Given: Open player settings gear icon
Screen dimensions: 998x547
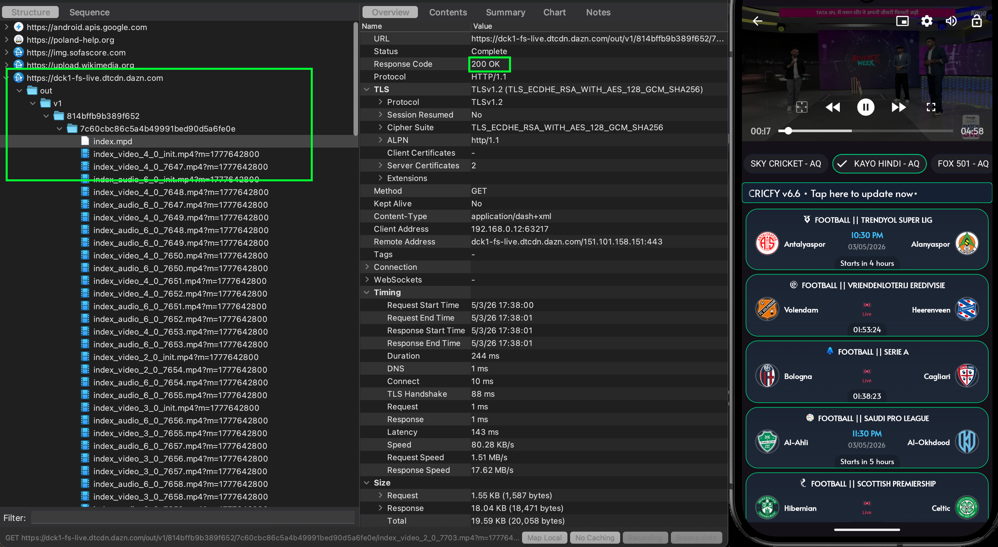Looking at the screenshot, I should pos(927,21).
